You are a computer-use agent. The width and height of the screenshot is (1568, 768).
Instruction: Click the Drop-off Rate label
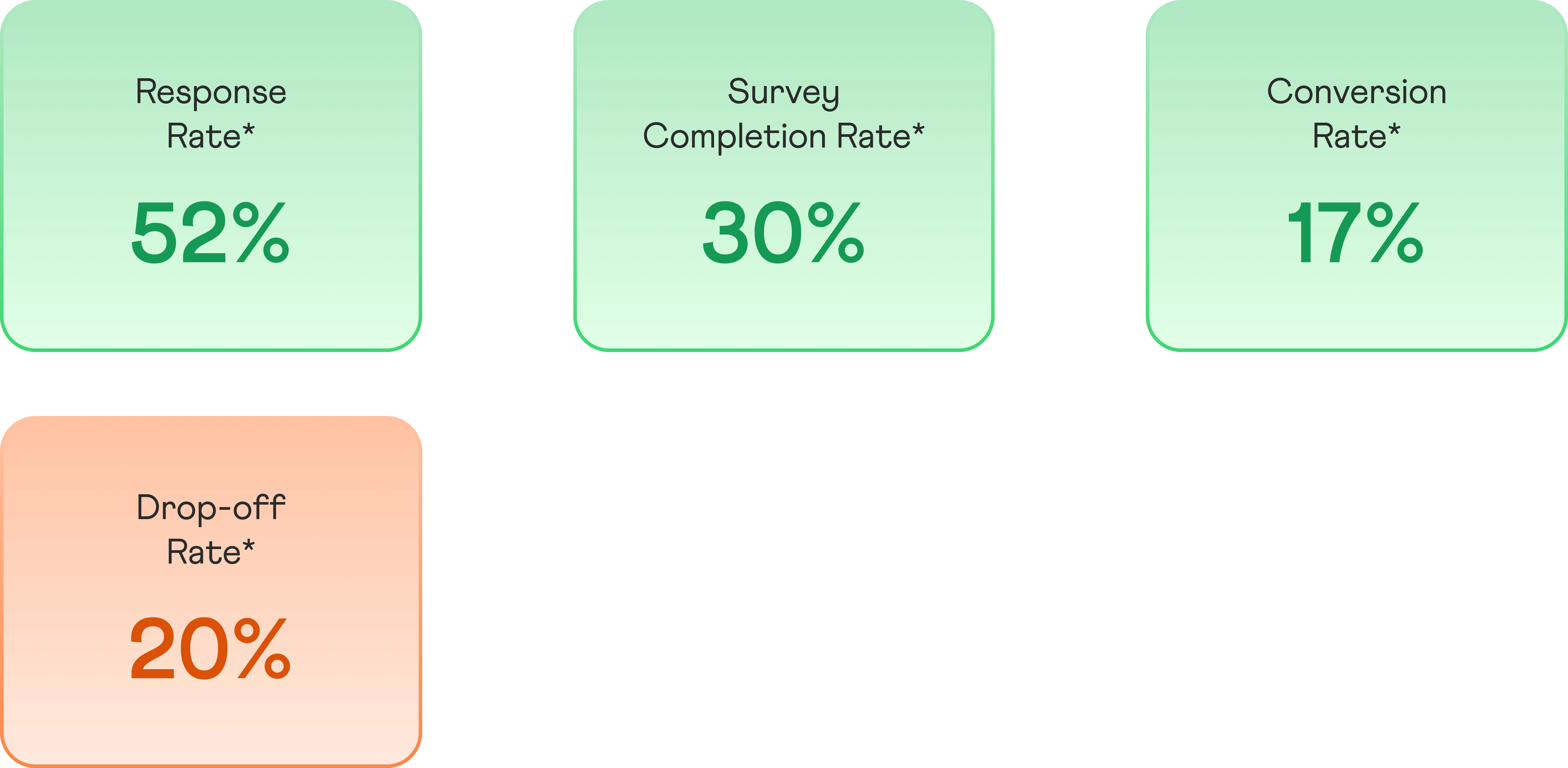click(x=211, y=530)
